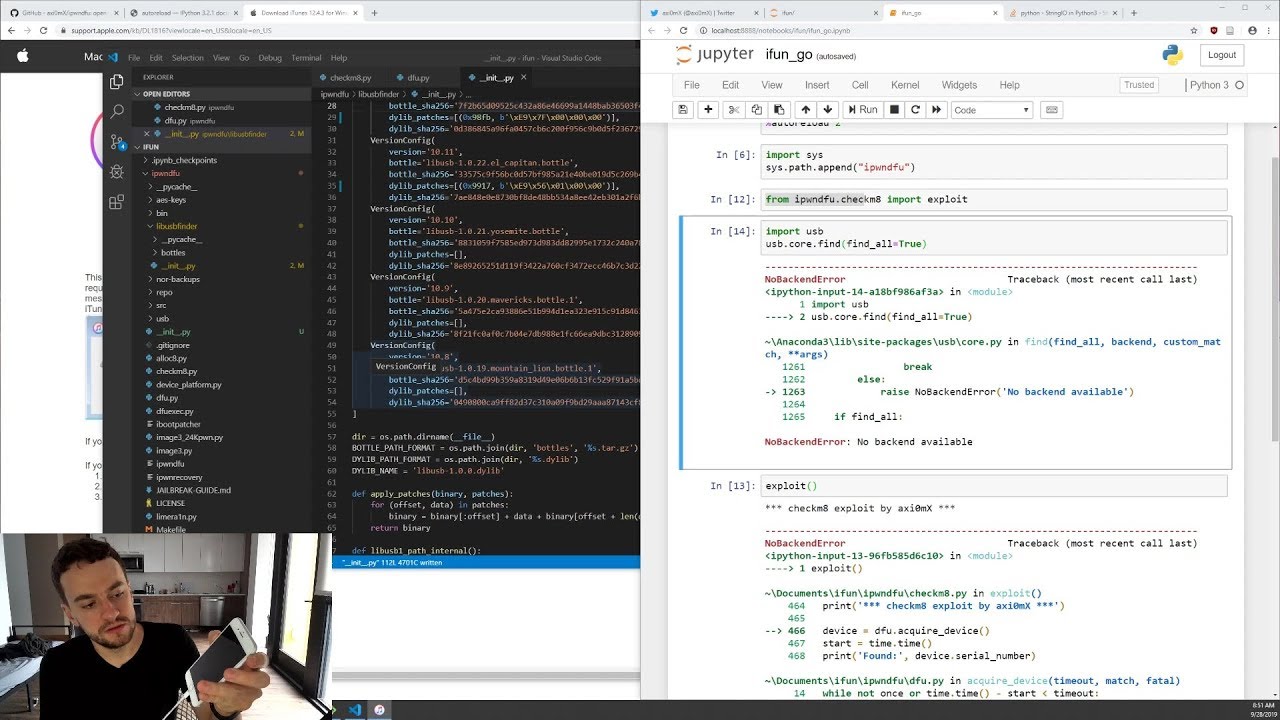This screenshot has width=1280, height=720.
Task: Click the libusbfinder breadcrumb in the editor
Action: (x=379, y=93)
